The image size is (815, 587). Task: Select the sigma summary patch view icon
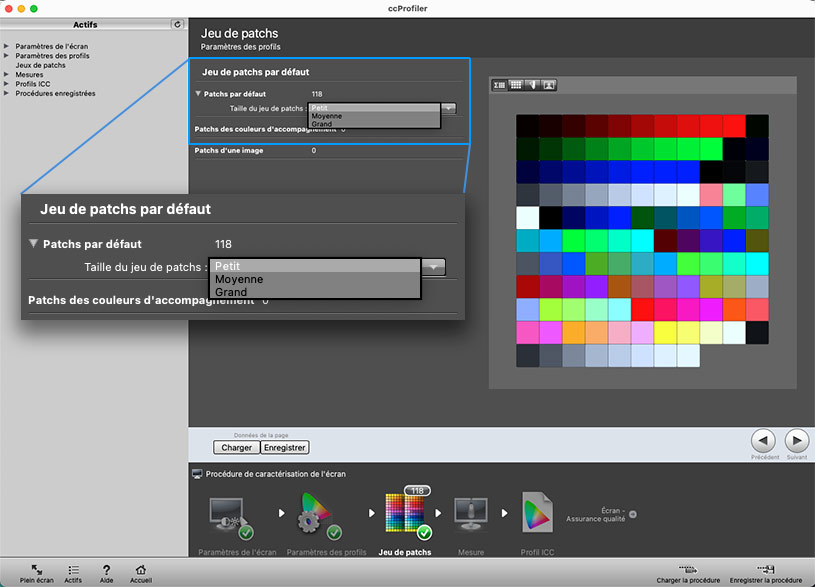pos(499,85)
